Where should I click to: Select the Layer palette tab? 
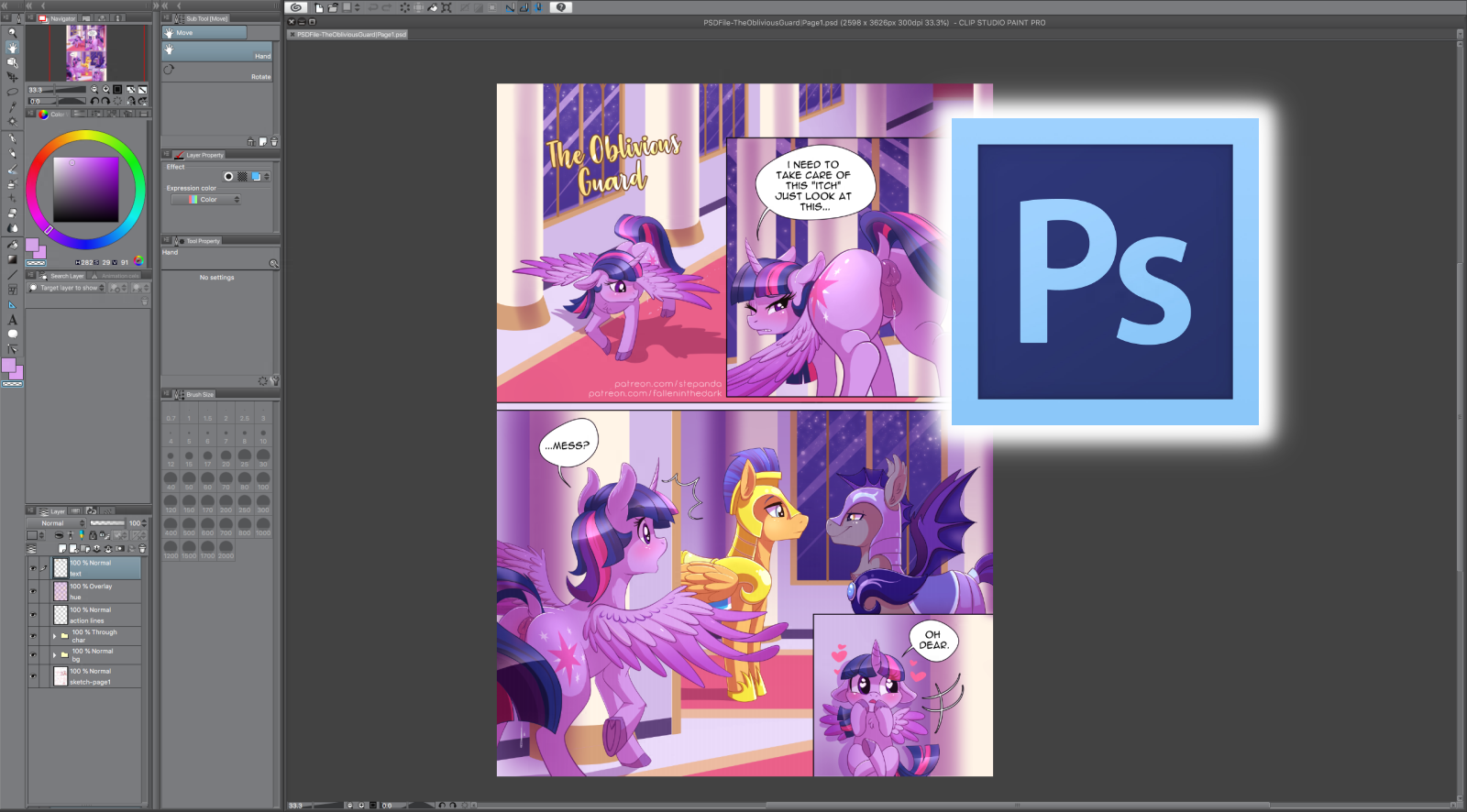[52, 511]
